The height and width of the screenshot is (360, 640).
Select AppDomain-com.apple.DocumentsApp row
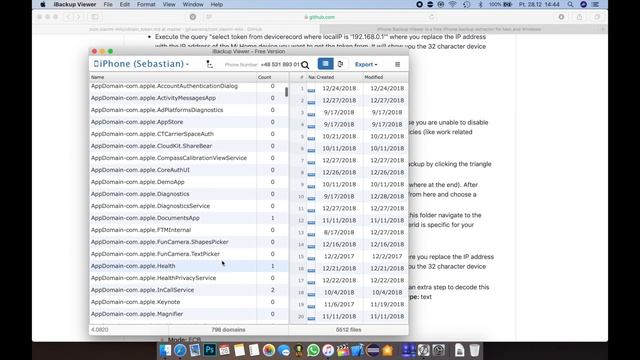(x=189, y=218)
